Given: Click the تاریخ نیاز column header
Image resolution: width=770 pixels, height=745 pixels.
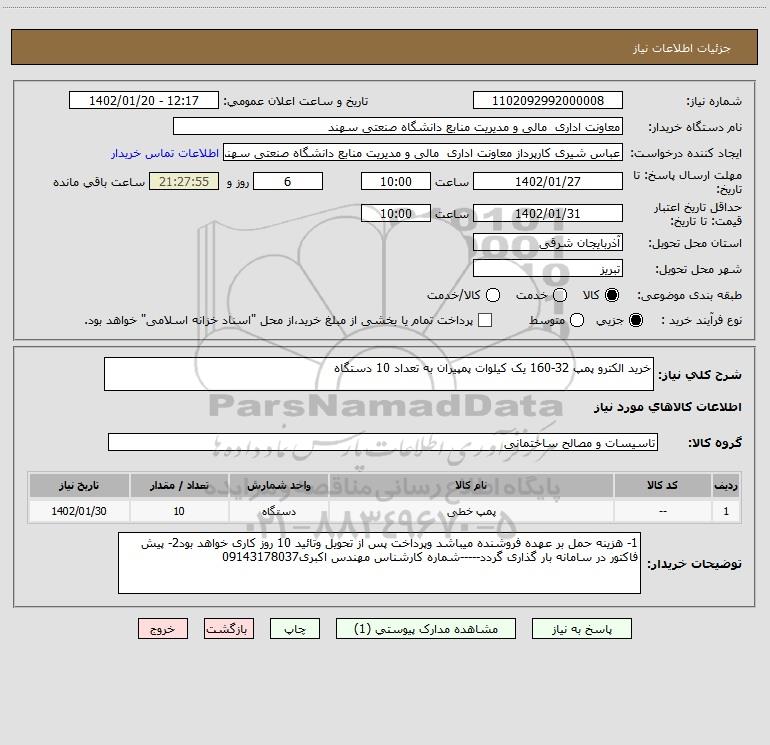Looking at the screenshot, I should point(79,486).
